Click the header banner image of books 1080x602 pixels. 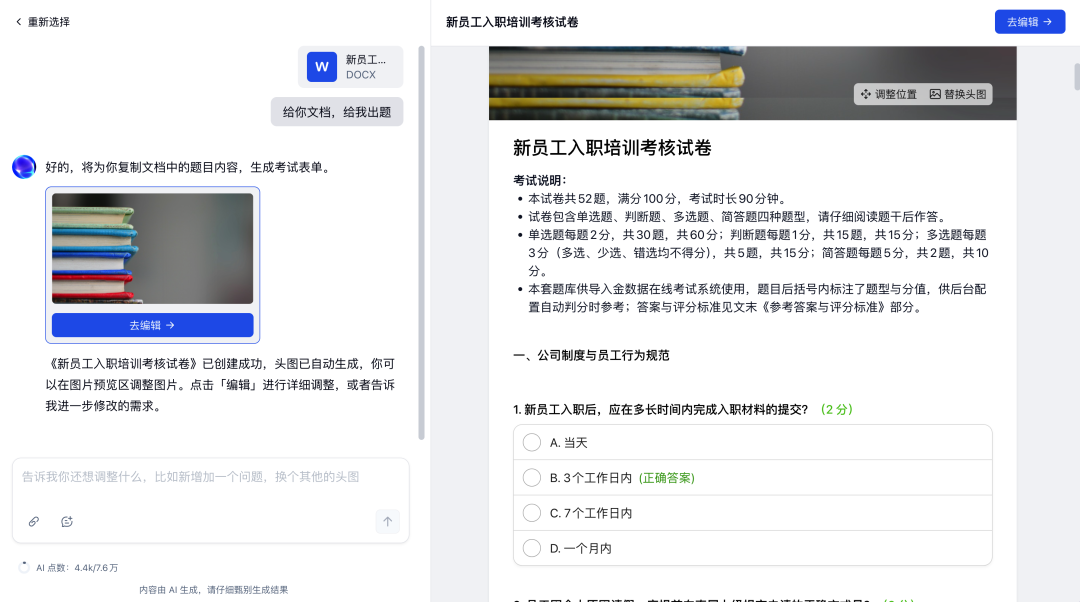tap(752, 83)
